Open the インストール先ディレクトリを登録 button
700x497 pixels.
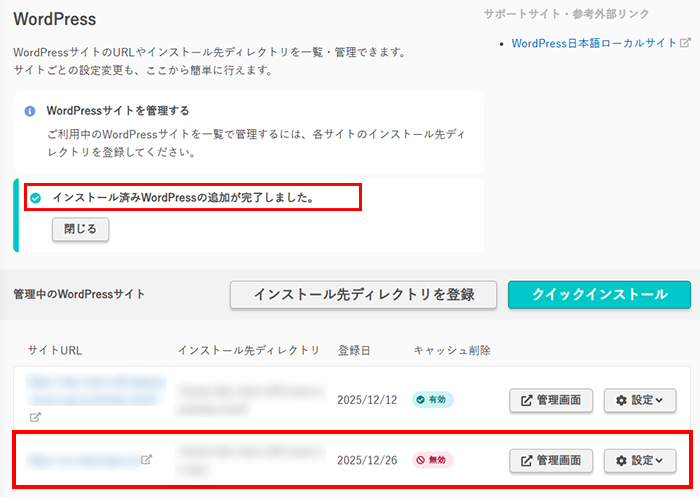click(363, 295)
